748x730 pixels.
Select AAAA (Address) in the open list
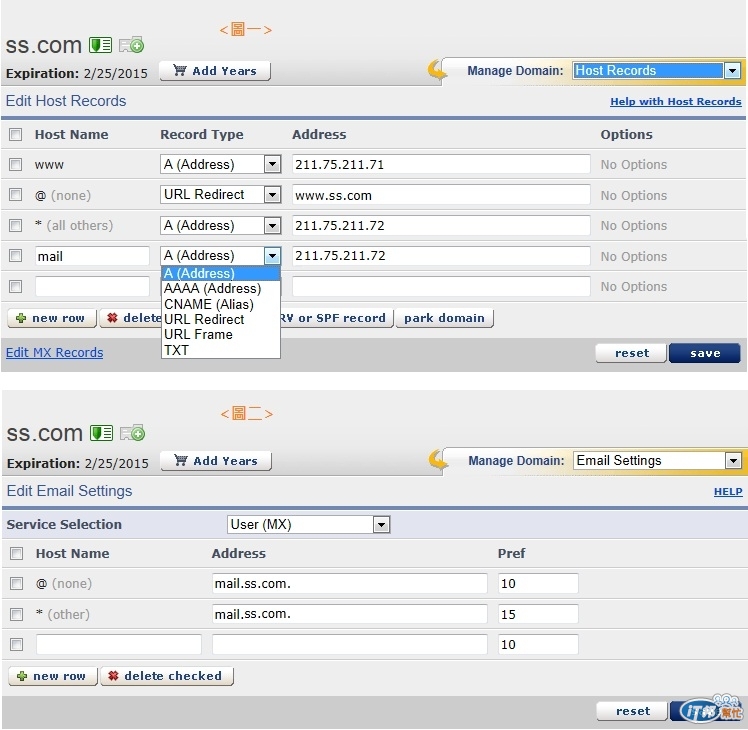pos(220,289)
